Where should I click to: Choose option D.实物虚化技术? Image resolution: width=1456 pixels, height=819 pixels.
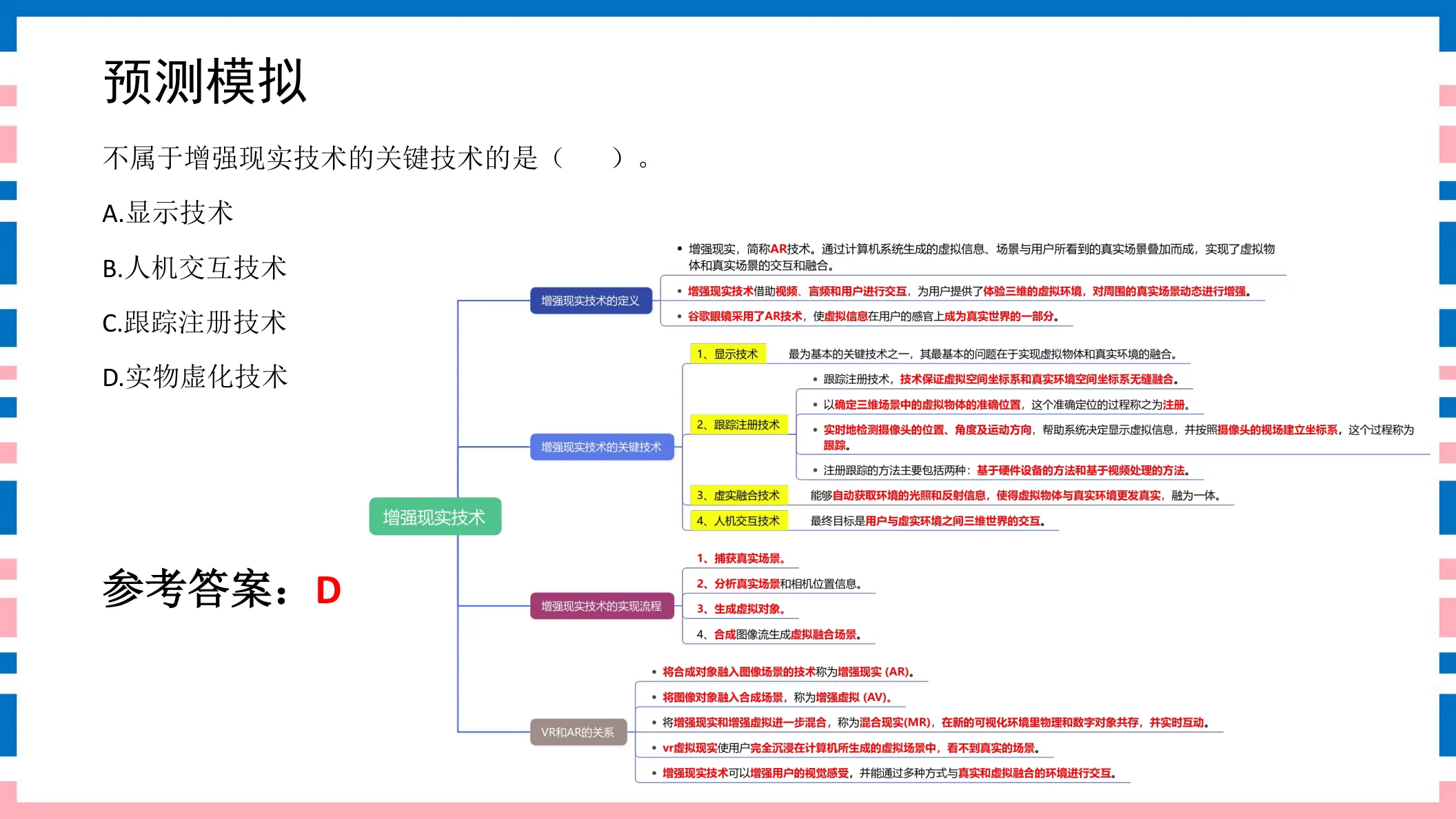click(x=195, y=377)
